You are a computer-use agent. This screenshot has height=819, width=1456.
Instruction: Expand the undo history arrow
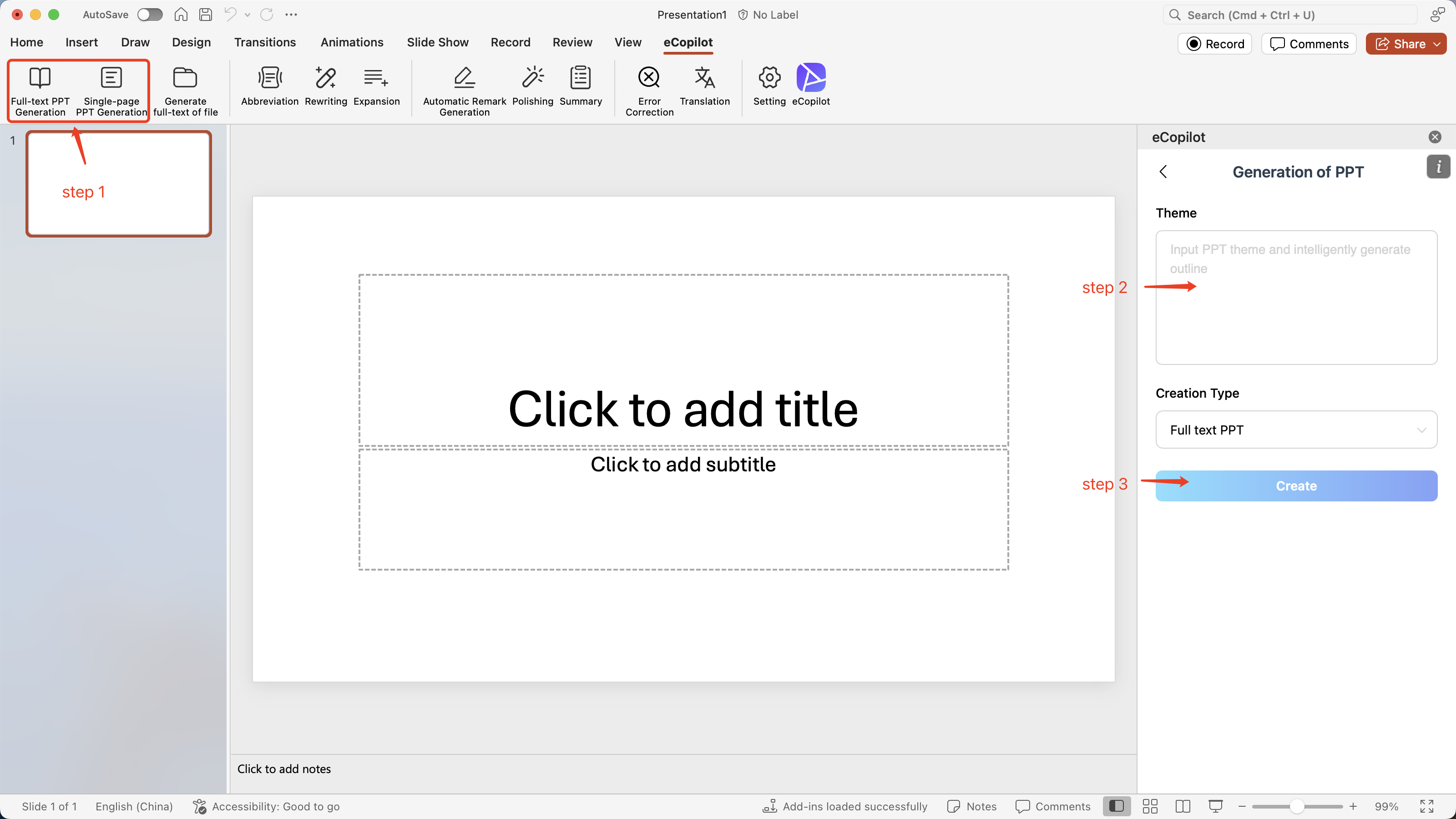point(247,14)
